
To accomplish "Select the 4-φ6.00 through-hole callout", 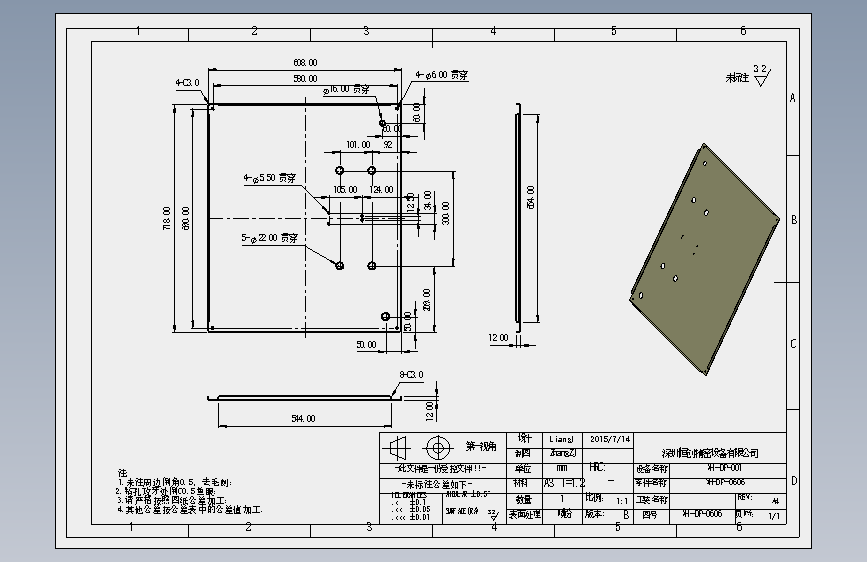I will (442, 75).
